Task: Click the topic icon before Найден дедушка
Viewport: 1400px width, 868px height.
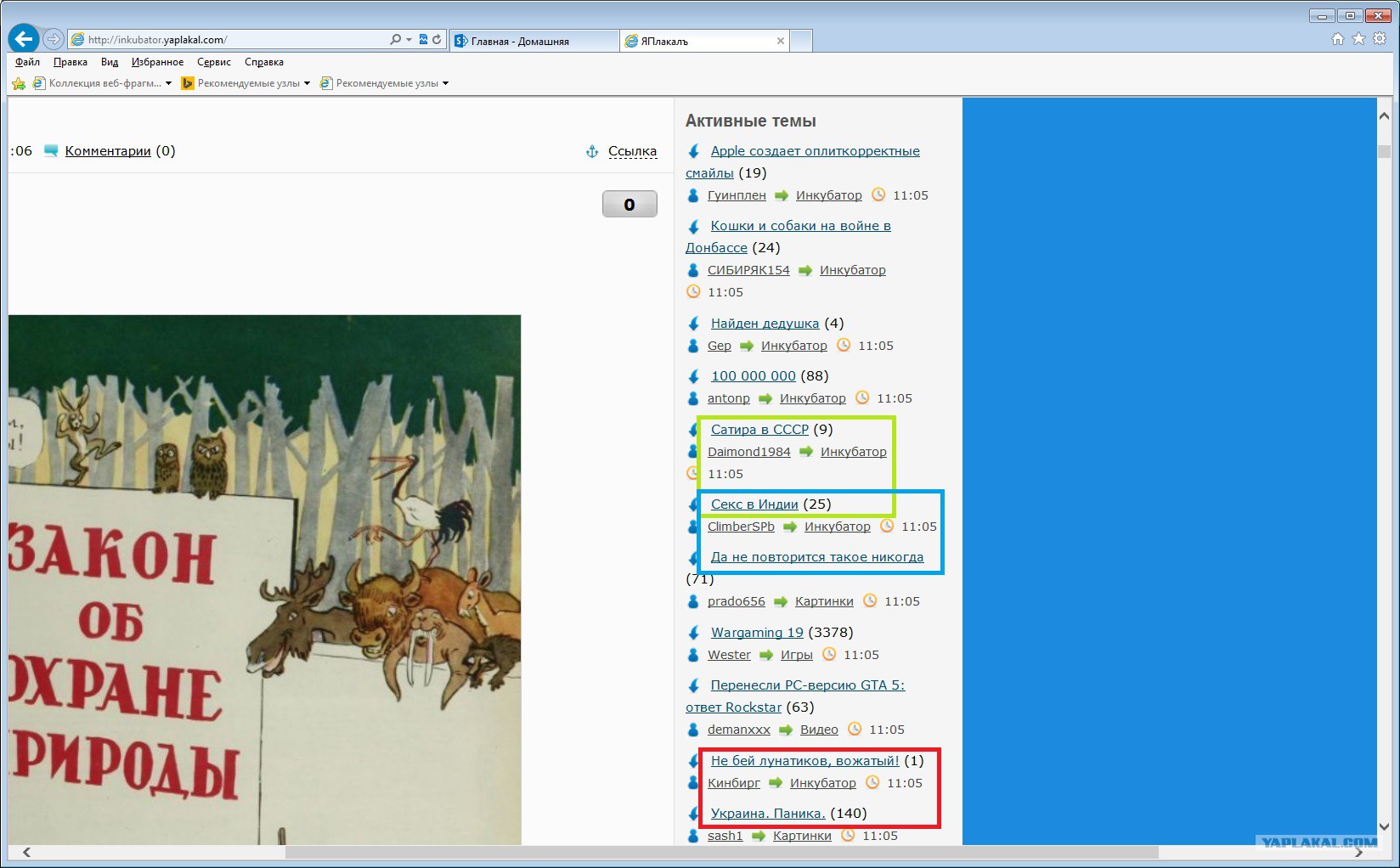Action: (694, 324)
